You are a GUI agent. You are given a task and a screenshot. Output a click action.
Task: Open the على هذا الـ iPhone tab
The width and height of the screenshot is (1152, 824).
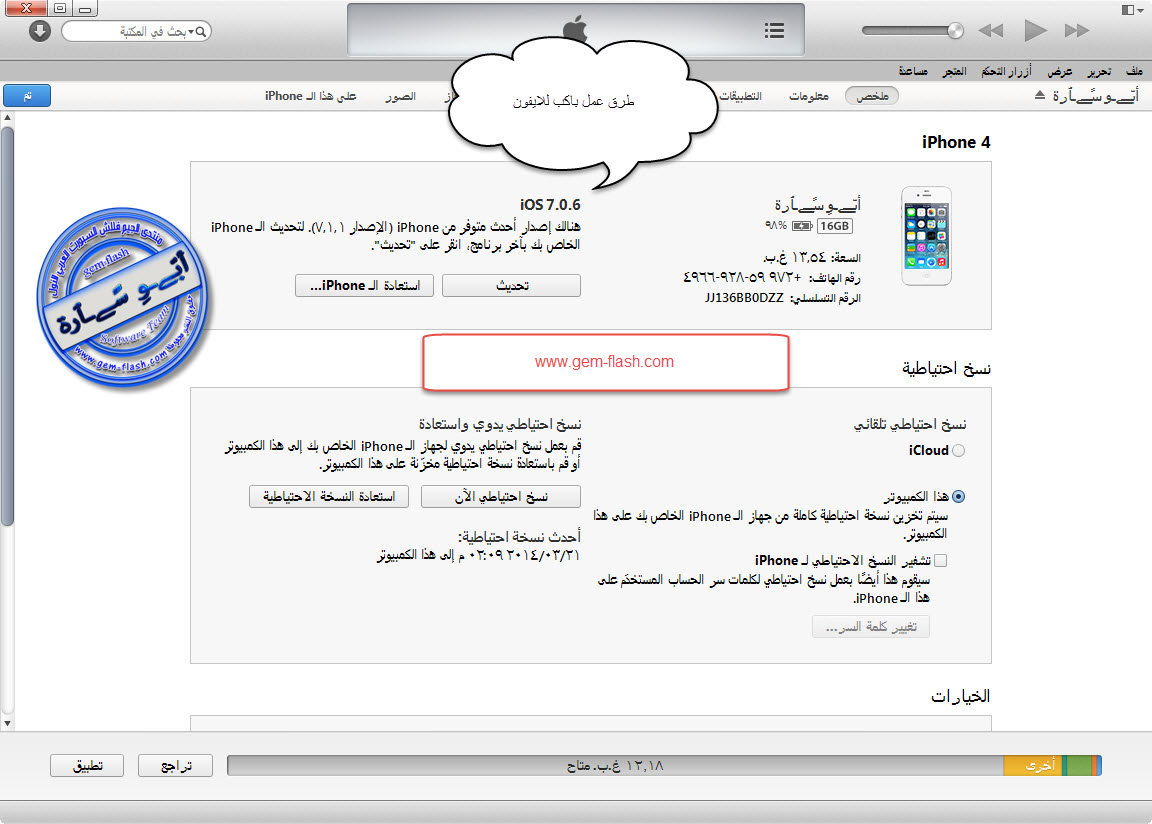311,96
